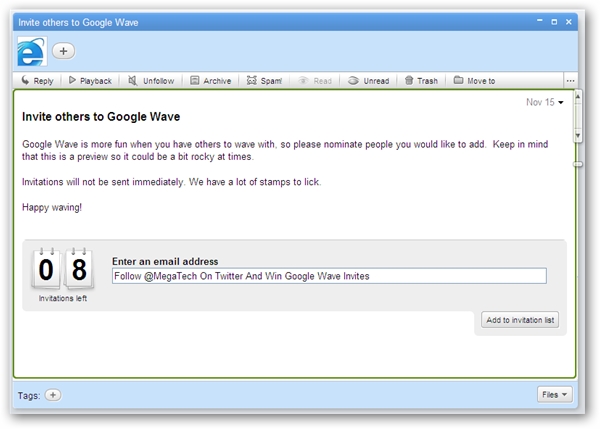The image size is (600, 429).
Task: Click Add to invitation list button
Action: [520, 320]
